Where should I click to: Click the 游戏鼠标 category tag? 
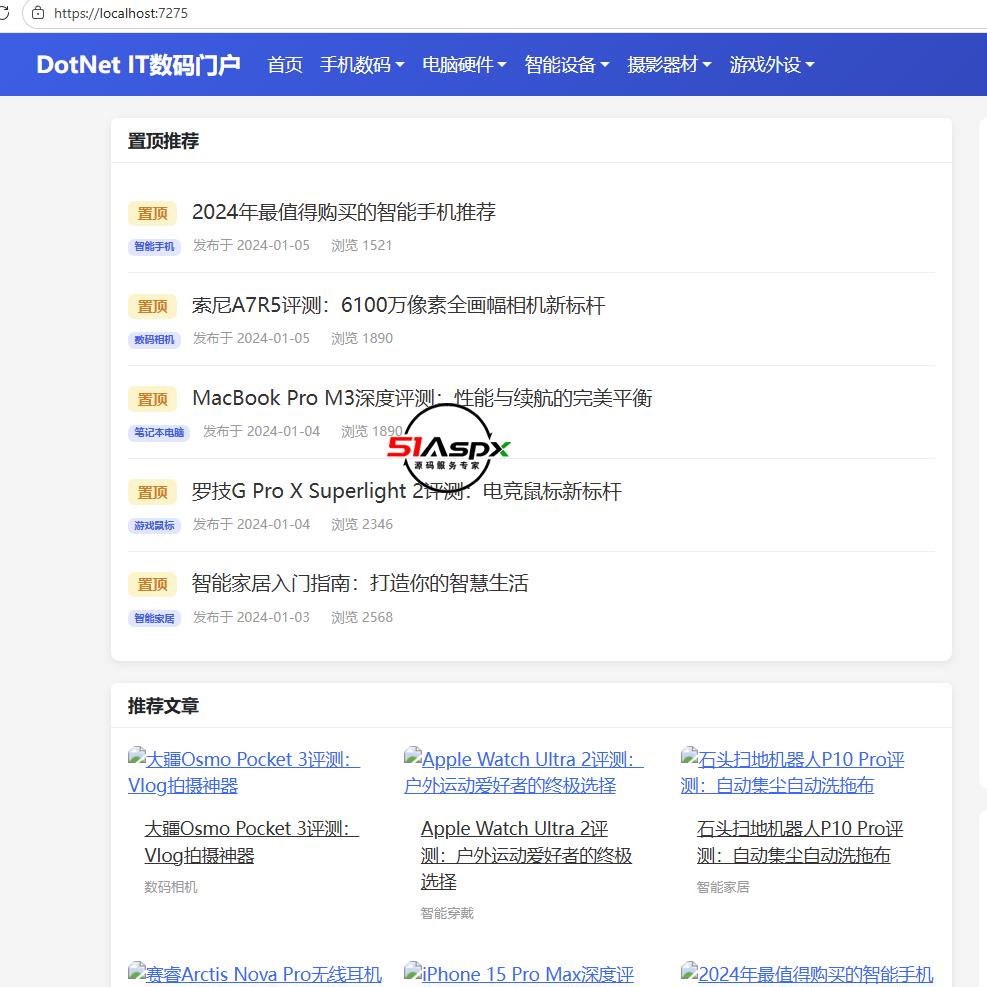tap(154, 525)
